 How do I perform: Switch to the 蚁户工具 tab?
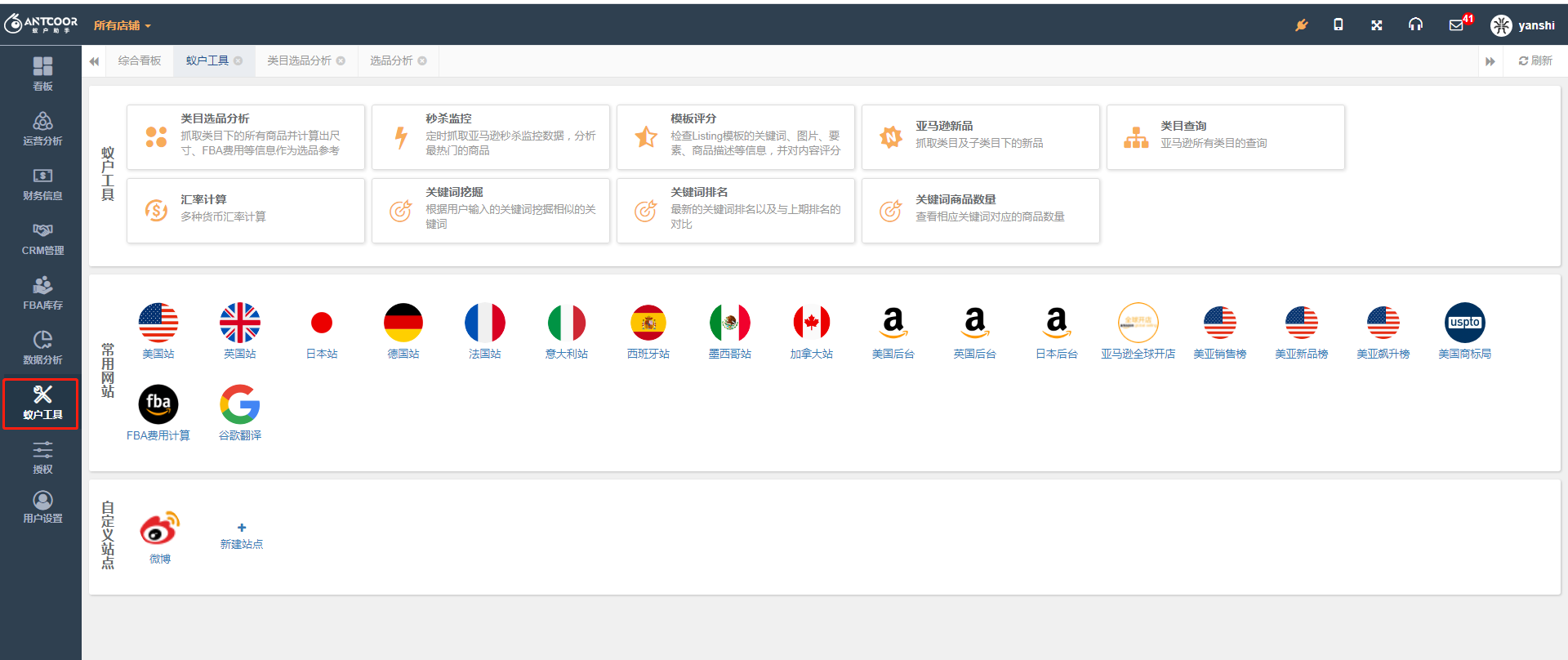coord(207,60)
